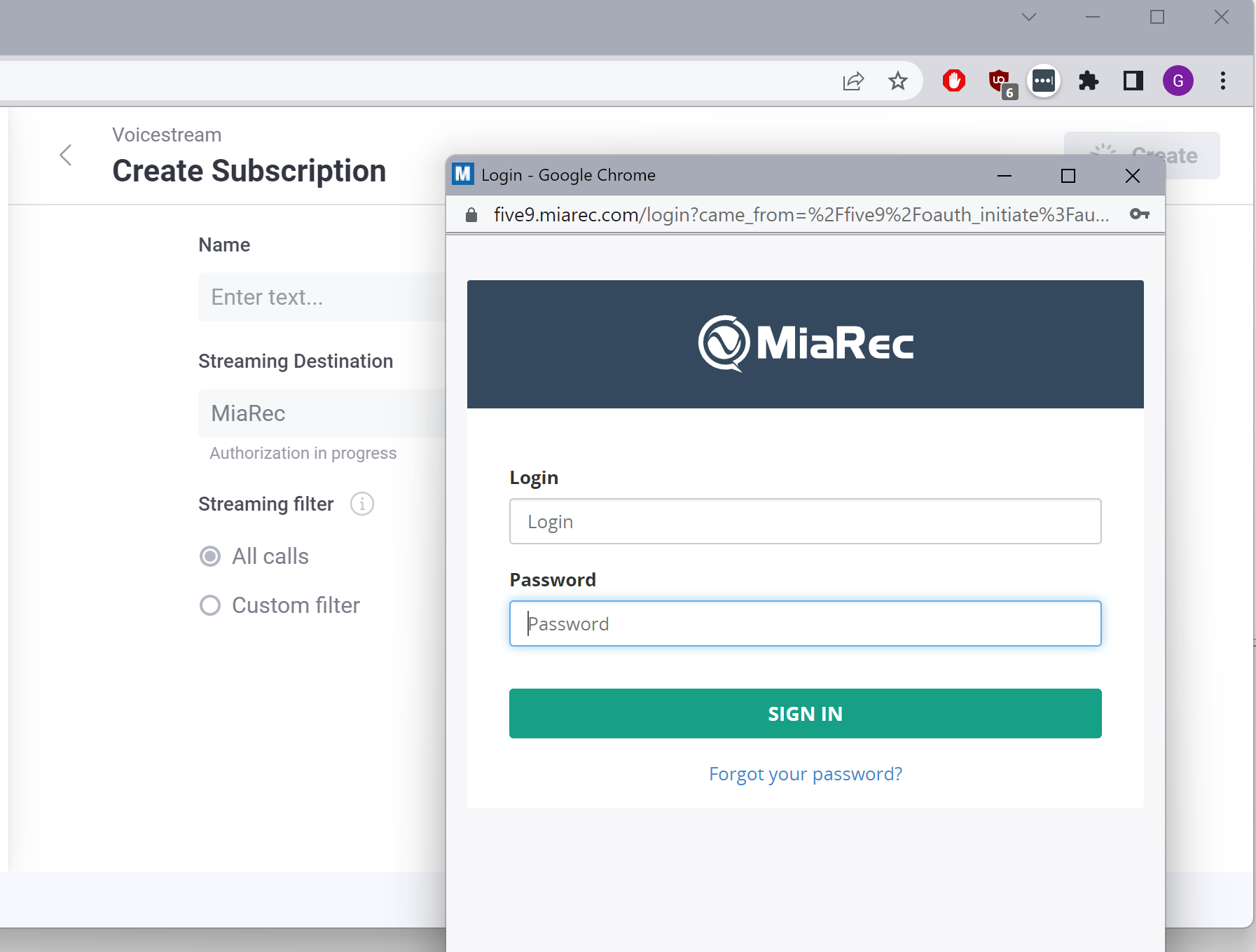Click the key icon in popup address bar
The image size is (1256, 952).
(x=1140, y=214)
